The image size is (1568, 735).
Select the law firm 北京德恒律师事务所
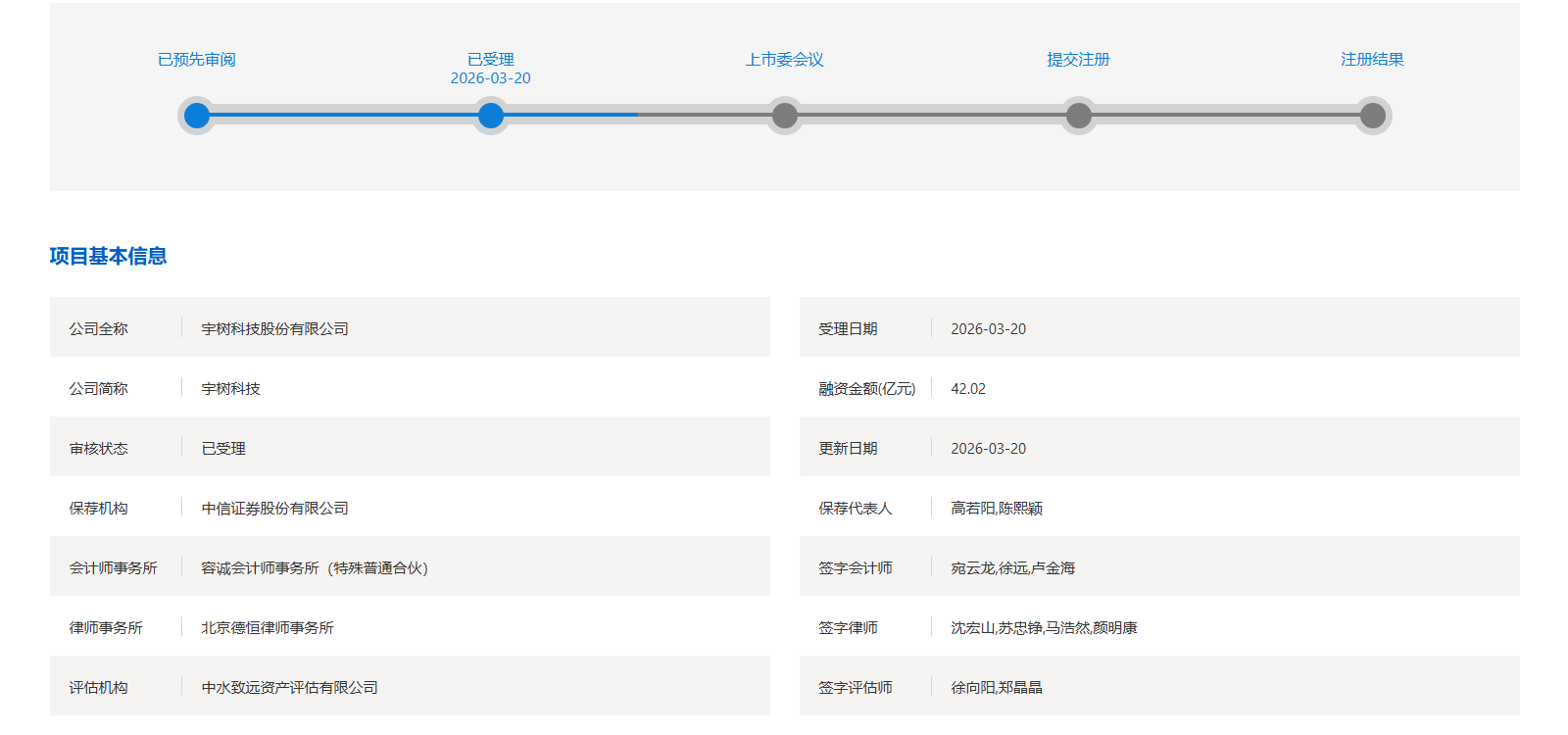point(268,628)
